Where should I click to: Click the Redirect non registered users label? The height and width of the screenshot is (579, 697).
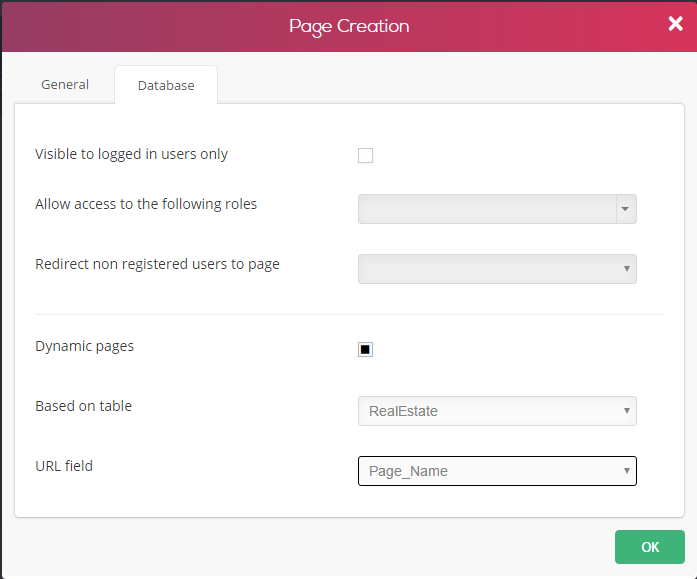(157, 264)
